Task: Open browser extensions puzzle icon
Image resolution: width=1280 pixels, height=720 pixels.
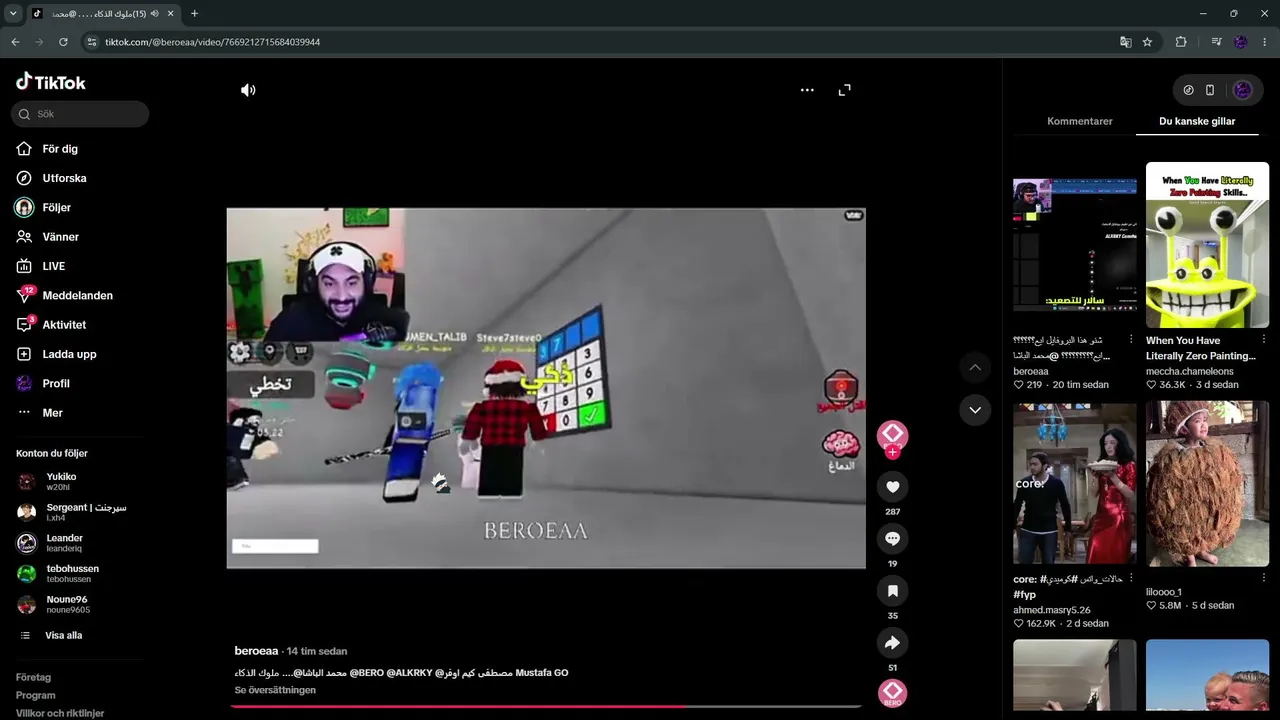Action: [x=1181, y=42]
